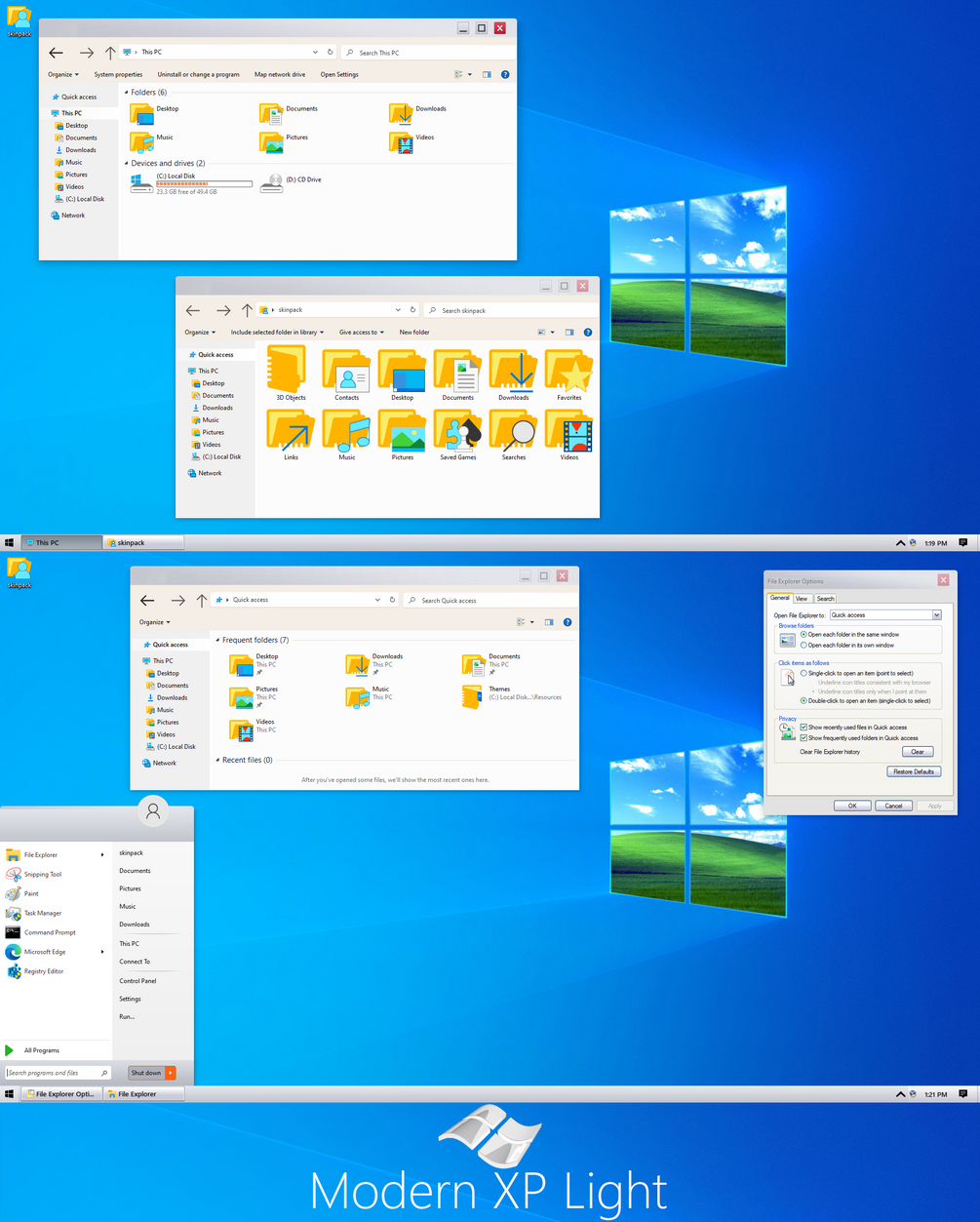The width and height of the screenshot is (980, 1222).
Task: Switch to the Search tab in File Explorer Options
Action: [x=825, y=599]
